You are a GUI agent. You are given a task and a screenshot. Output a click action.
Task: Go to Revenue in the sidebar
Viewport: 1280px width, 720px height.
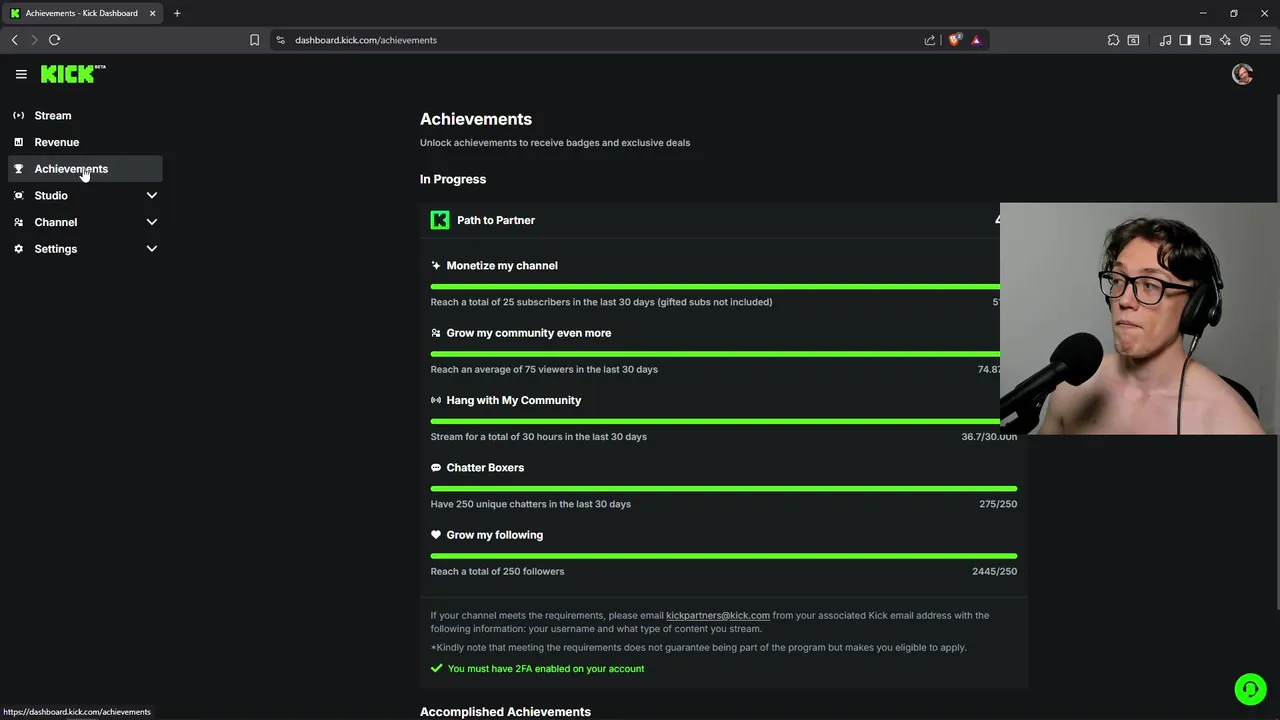[x=56, y=142]
